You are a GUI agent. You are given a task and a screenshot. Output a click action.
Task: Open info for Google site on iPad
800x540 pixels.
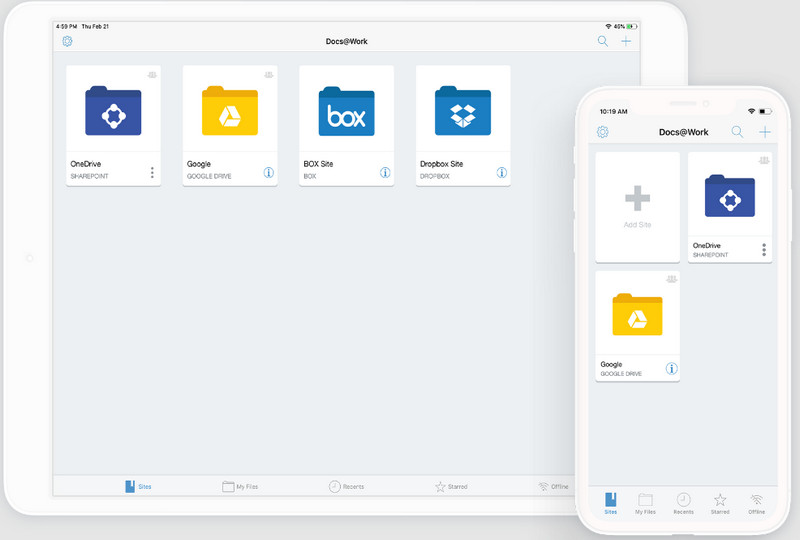point(268,173)
